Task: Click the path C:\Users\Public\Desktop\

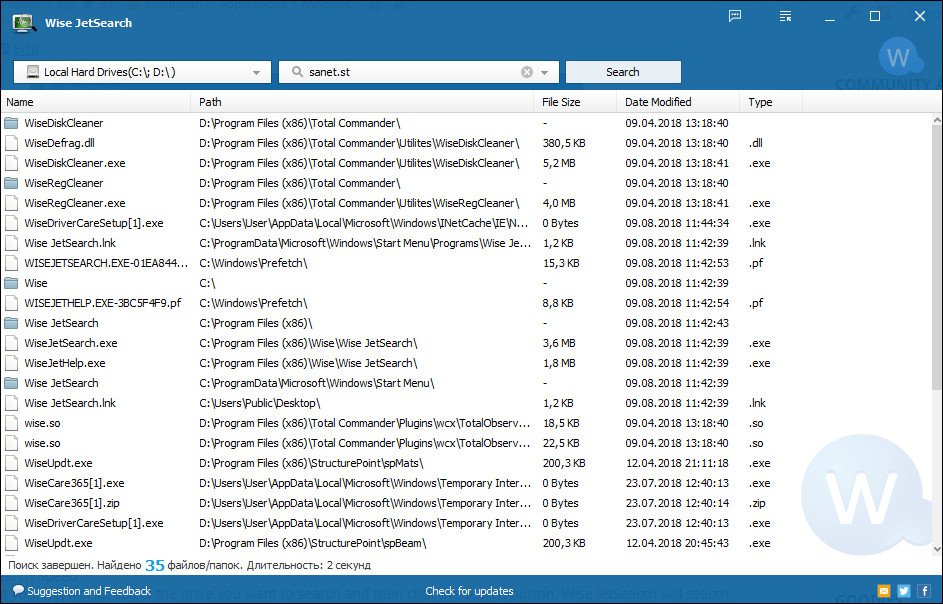Action: (260, 403)
